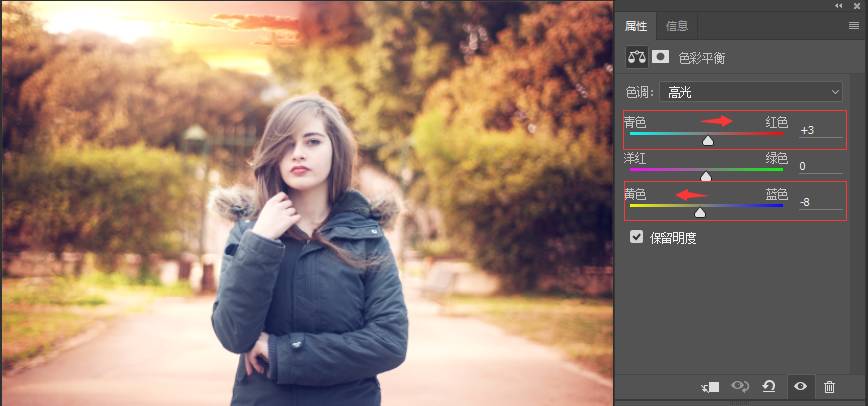
Task: Toggle the 保留明度 checkbox
Action: [637, 238]
